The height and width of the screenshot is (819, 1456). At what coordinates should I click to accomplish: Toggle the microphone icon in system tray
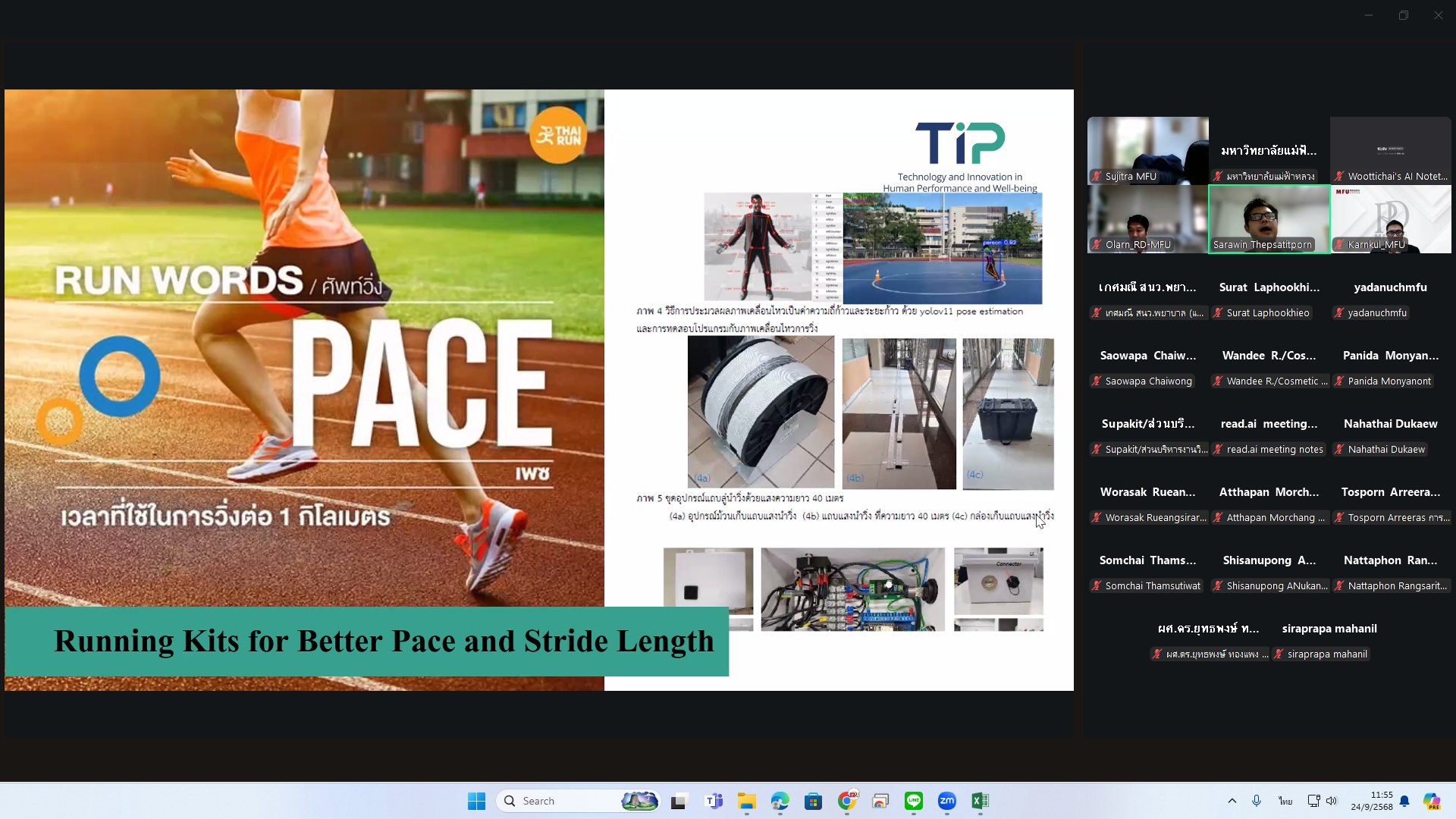tap(1257, 801)
